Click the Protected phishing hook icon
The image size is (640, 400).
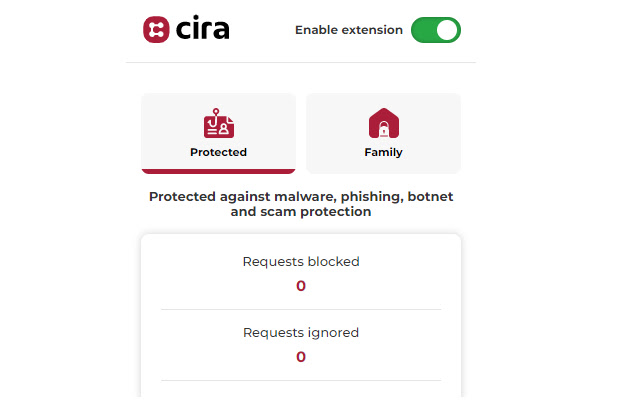(218, 124)
